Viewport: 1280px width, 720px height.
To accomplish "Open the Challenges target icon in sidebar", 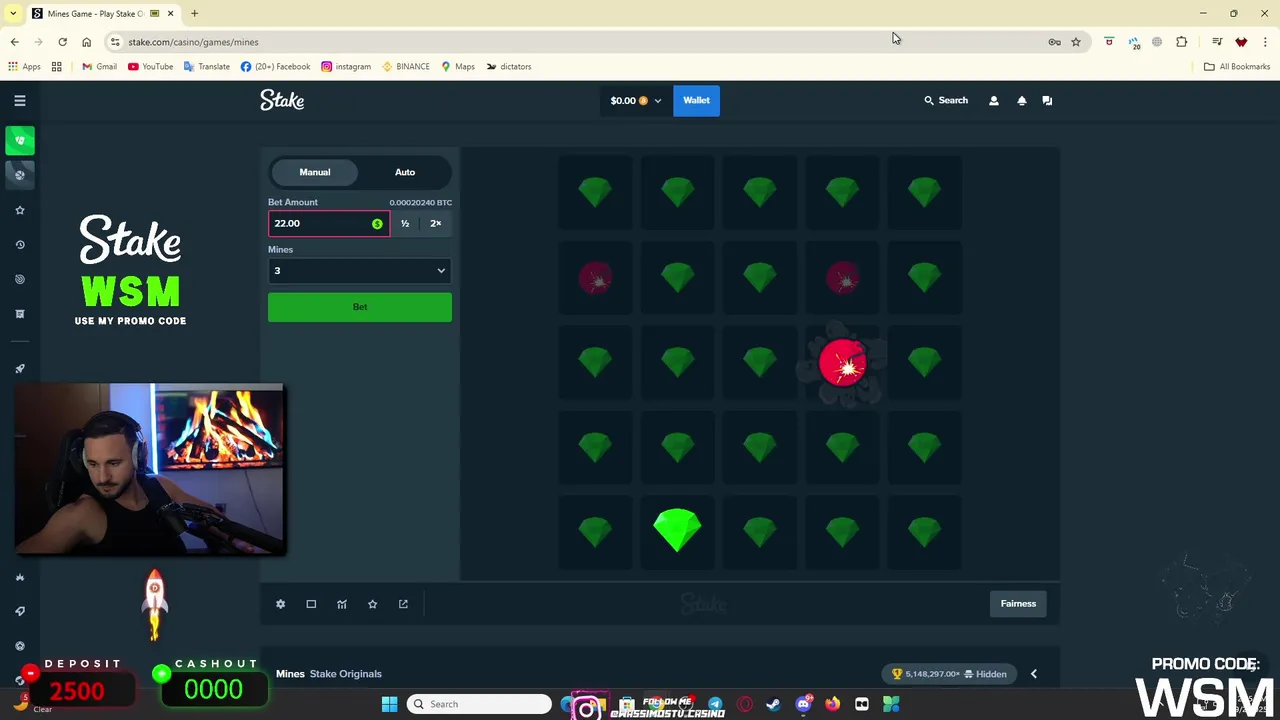I will pos(19,279).
